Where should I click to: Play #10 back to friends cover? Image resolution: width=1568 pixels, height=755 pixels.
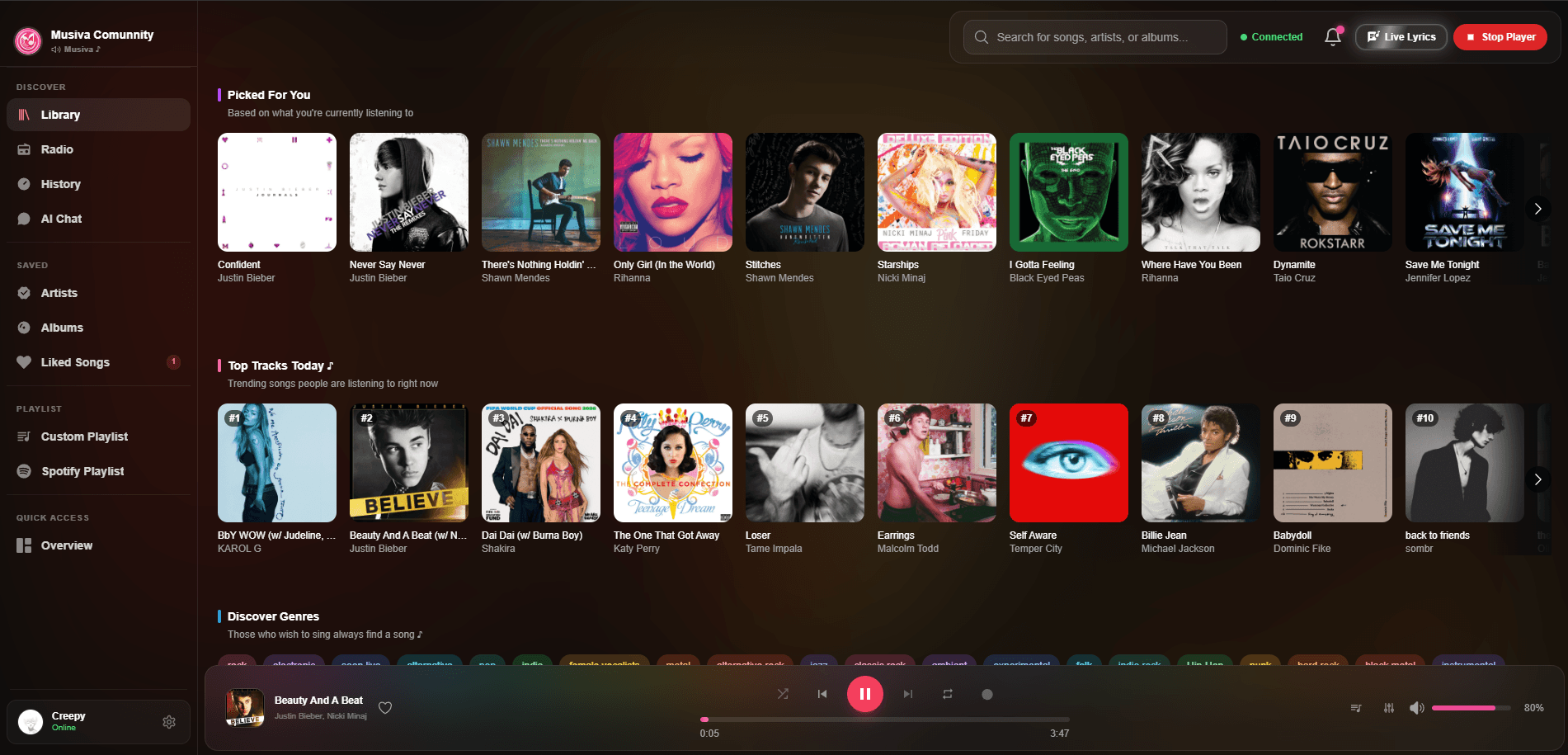tap(1465, 463)
